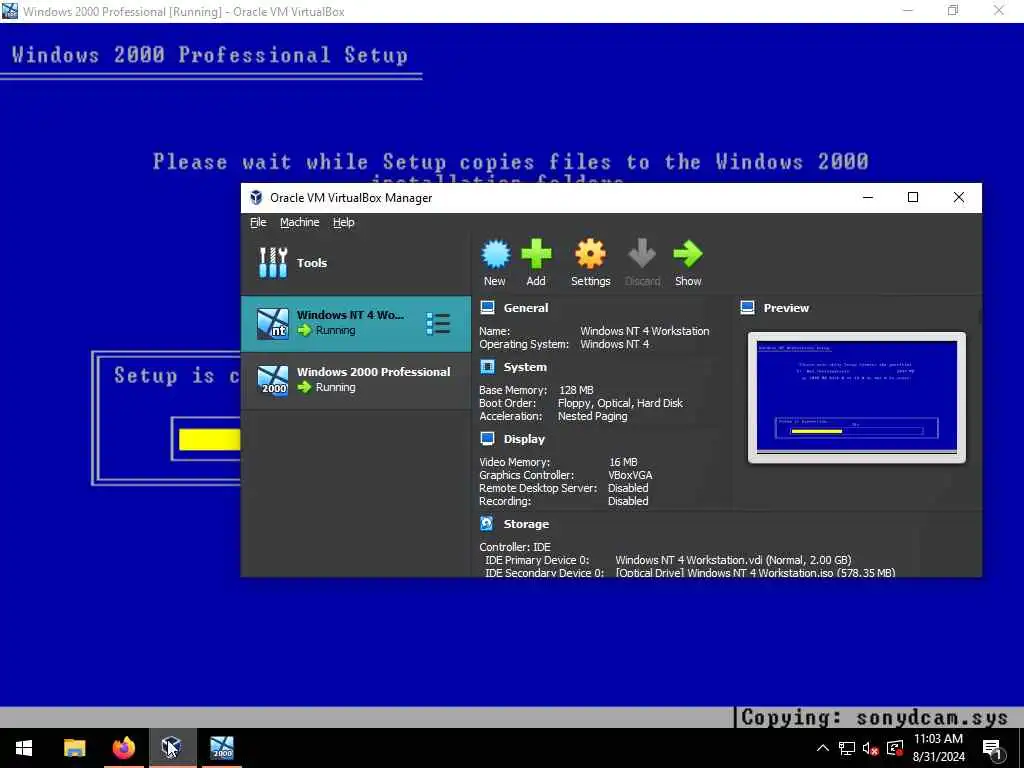The image size is (1024, 768).
Task: Click the System section heading
Action: (525, 367)
